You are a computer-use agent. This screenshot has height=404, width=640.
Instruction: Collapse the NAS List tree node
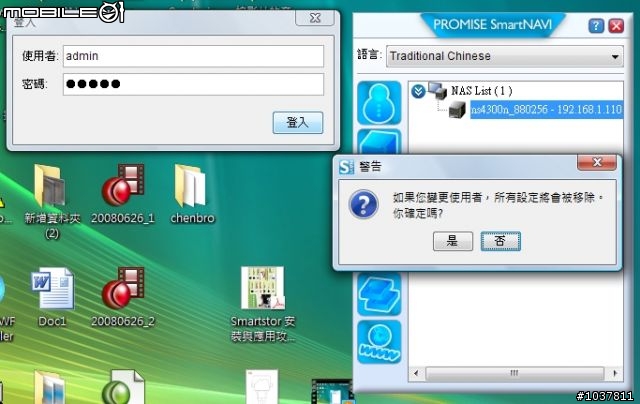[x=418, y=91]
